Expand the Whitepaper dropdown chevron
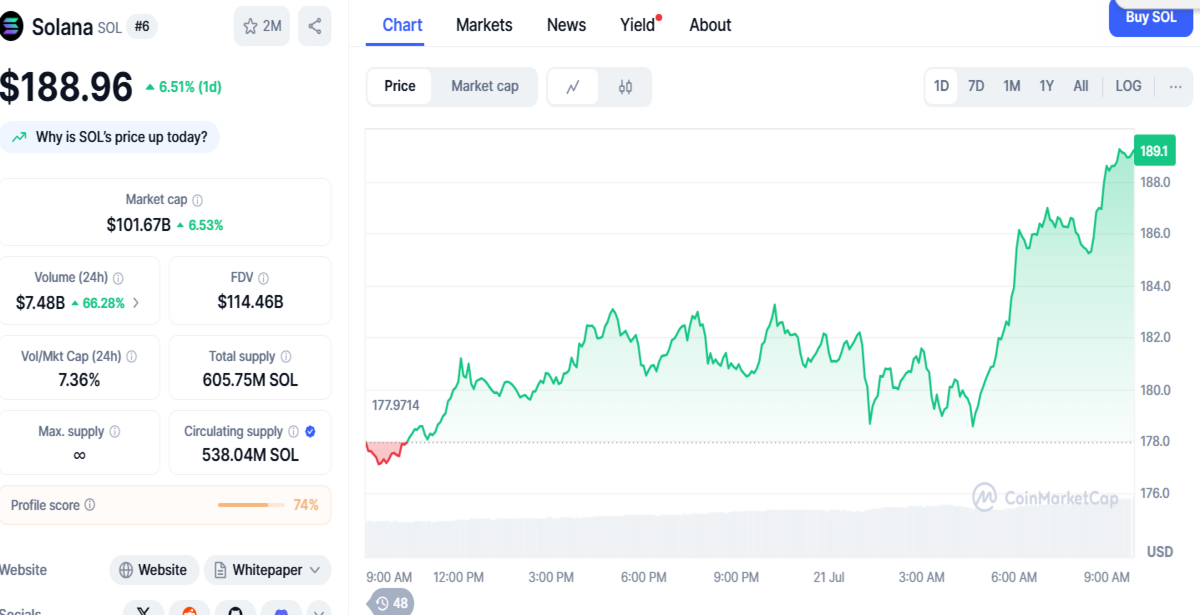 [x=315, y=570]
